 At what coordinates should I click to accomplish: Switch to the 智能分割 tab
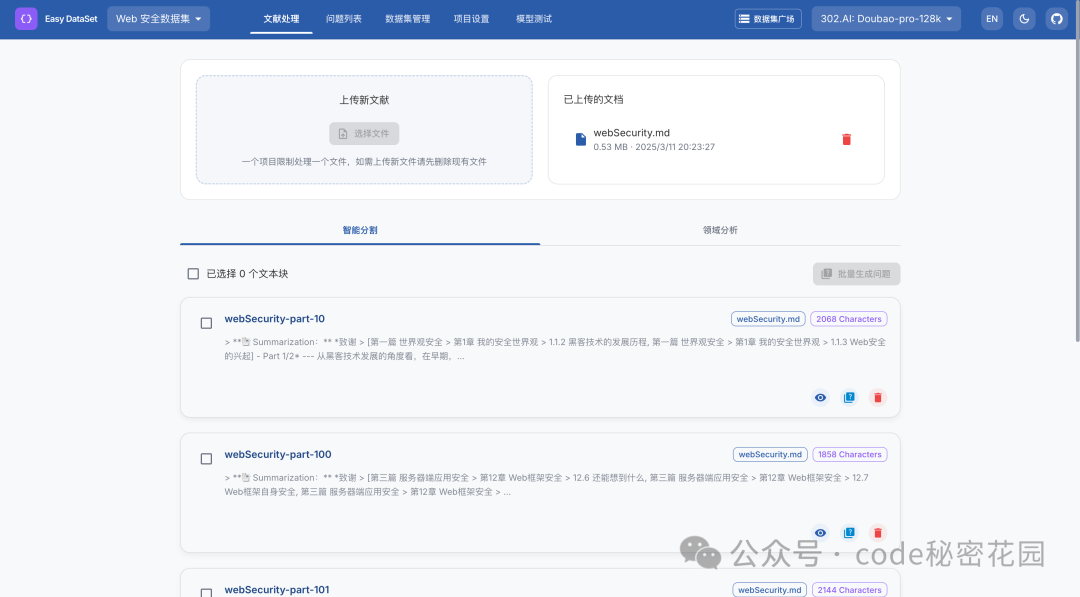(x=360, y=230)
